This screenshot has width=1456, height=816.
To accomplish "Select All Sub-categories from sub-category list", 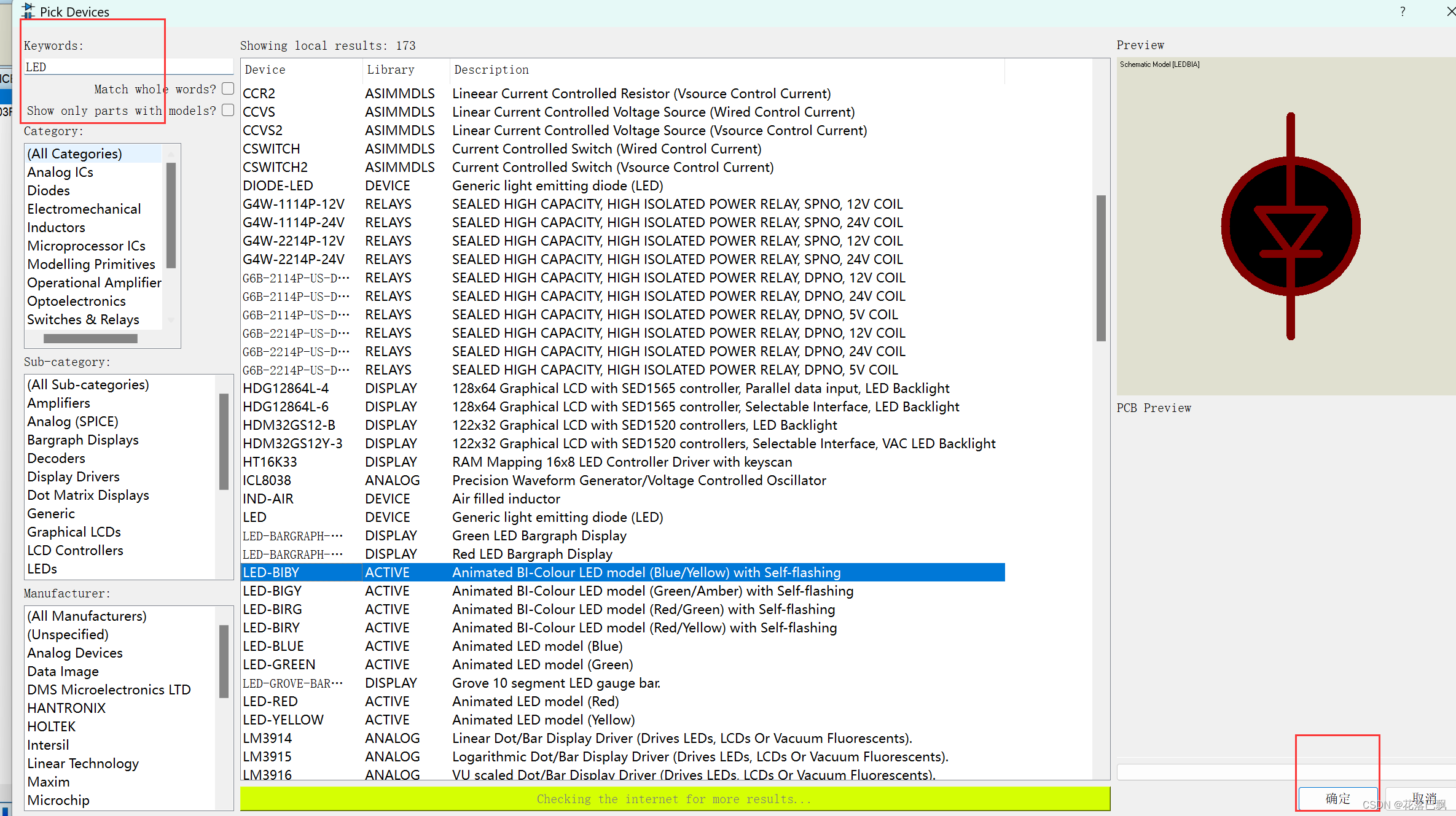I will [x=88, y=384].
